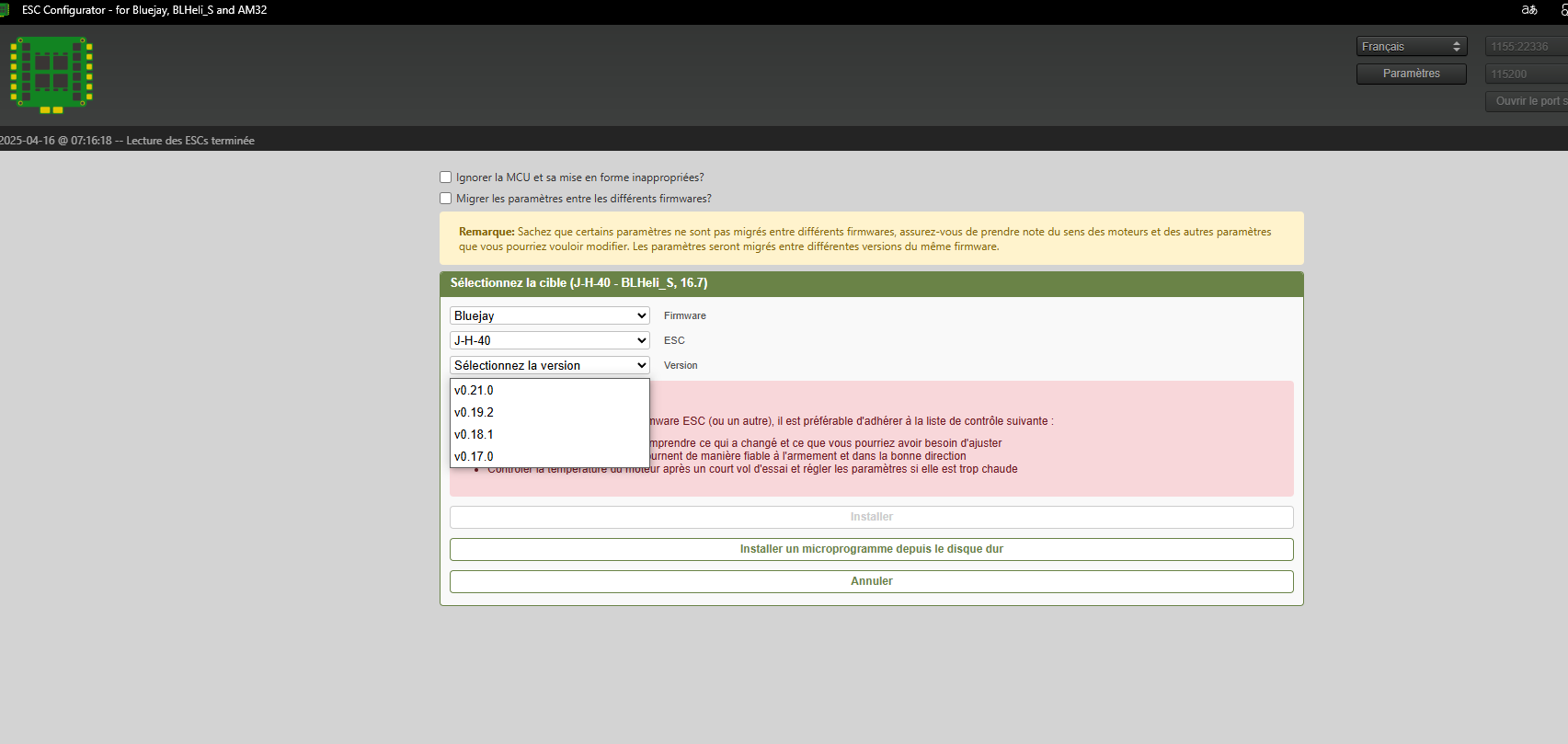1568x744 pixels.
Task: Click 'Installer un microprogramme depuis le disque dur'
Action: point(871,549)
